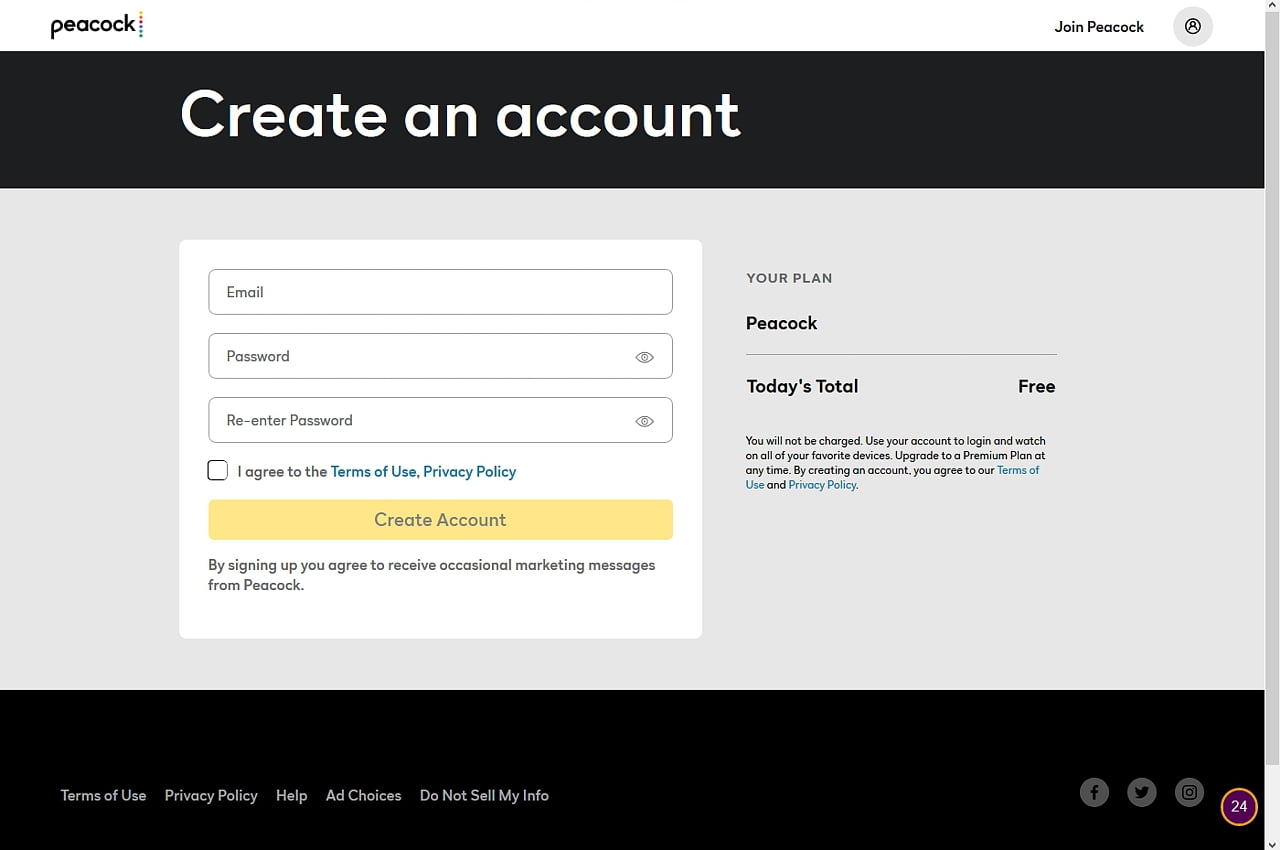Click Do Not Sell My Info
The width and height of the screenshot is (1280, 850).
pyautogui.click(x=484, y=796)
